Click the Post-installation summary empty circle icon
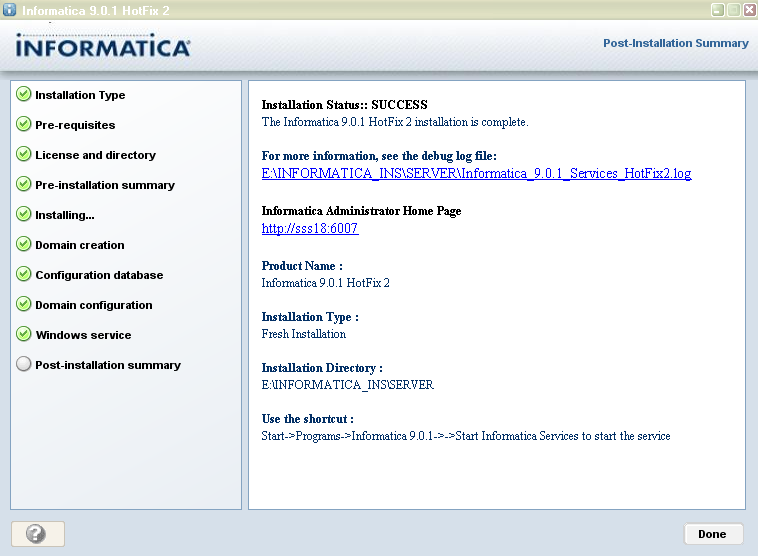758x556 pixels. tap(23, 364)
